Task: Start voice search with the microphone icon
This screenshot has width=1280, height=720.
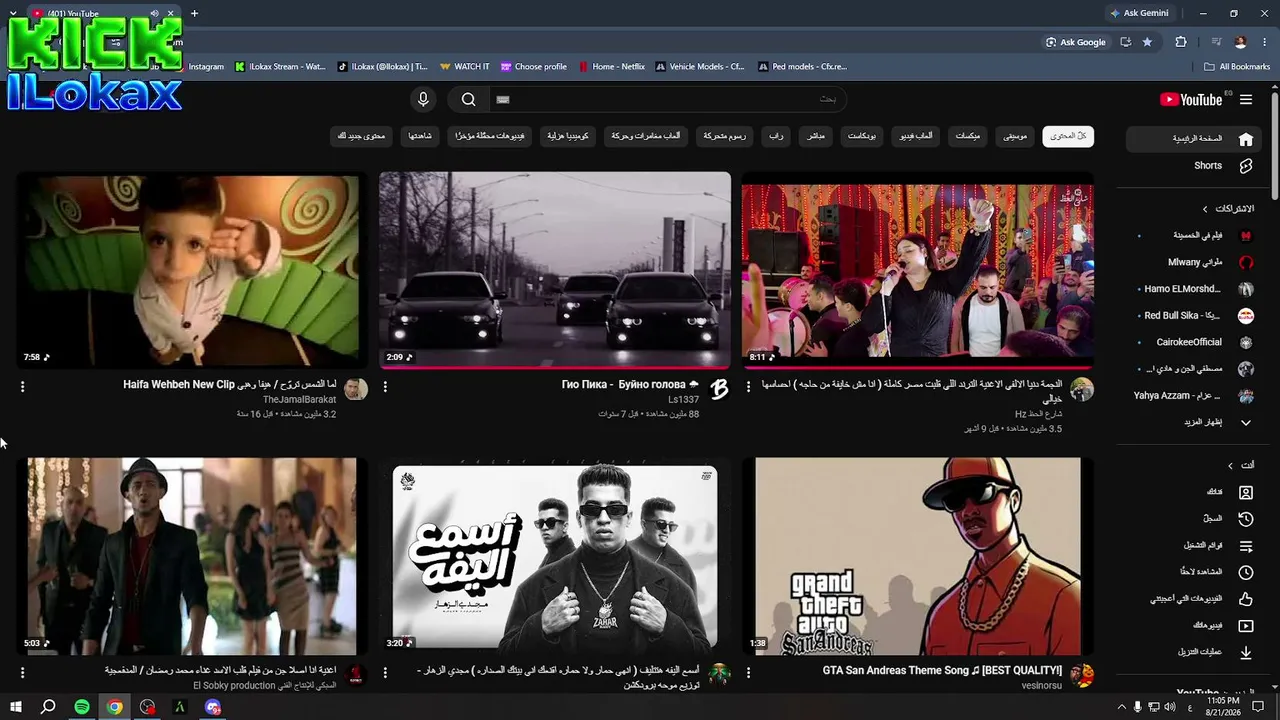Action: (x=423, y=99)
